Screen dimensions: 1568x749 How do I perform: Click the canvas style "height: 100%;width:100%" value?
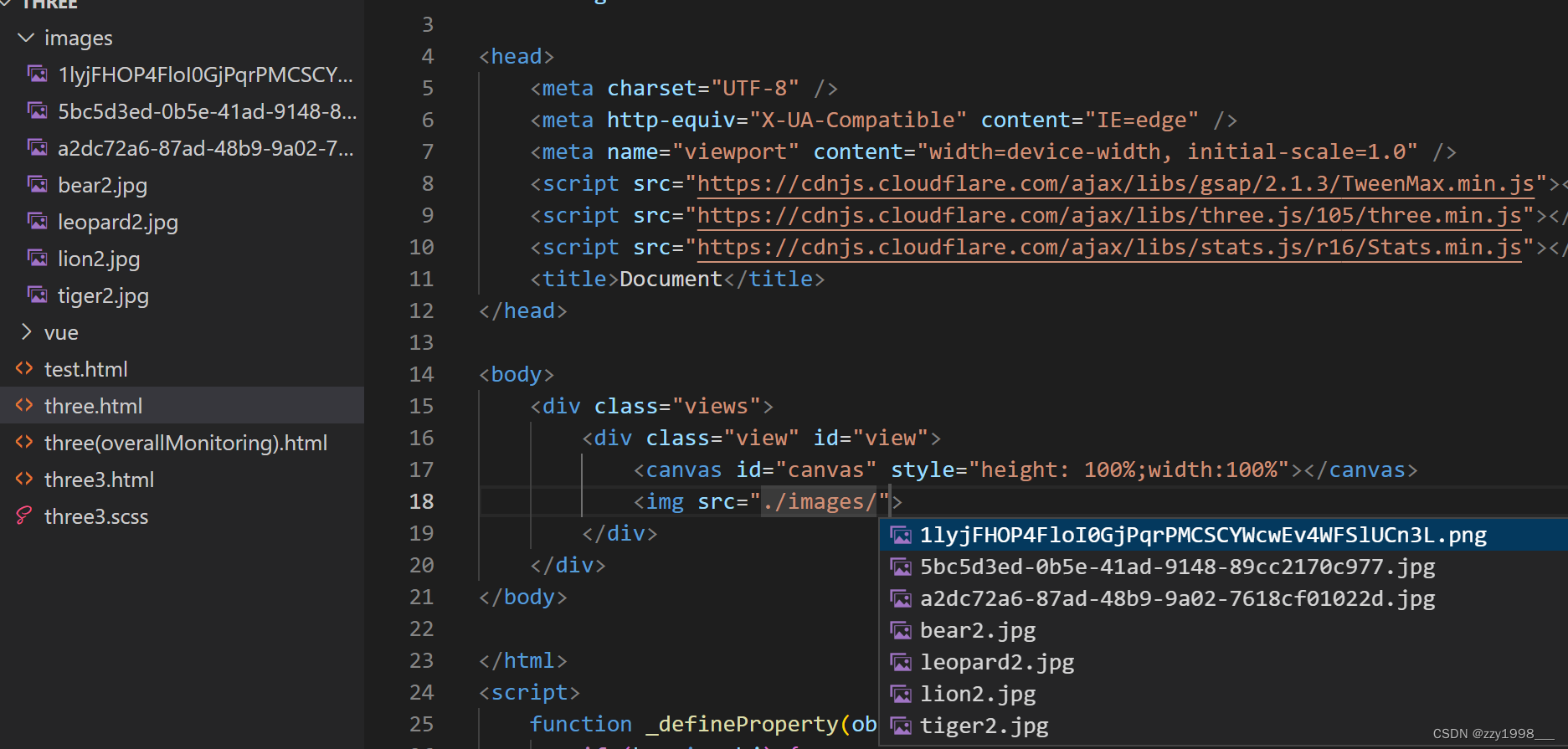tap(1129, 469)
